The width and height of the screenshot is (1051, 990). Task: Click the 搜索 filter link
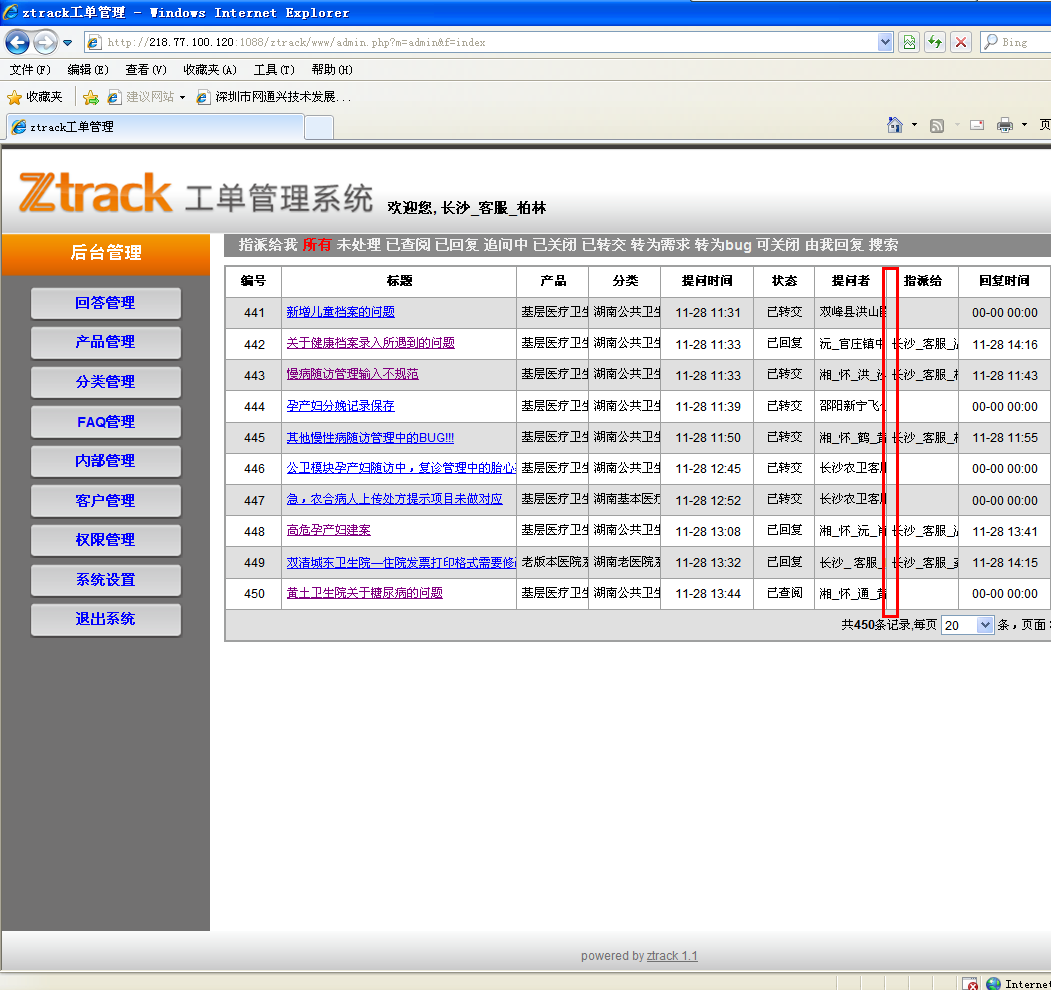[x=883, y=245]
